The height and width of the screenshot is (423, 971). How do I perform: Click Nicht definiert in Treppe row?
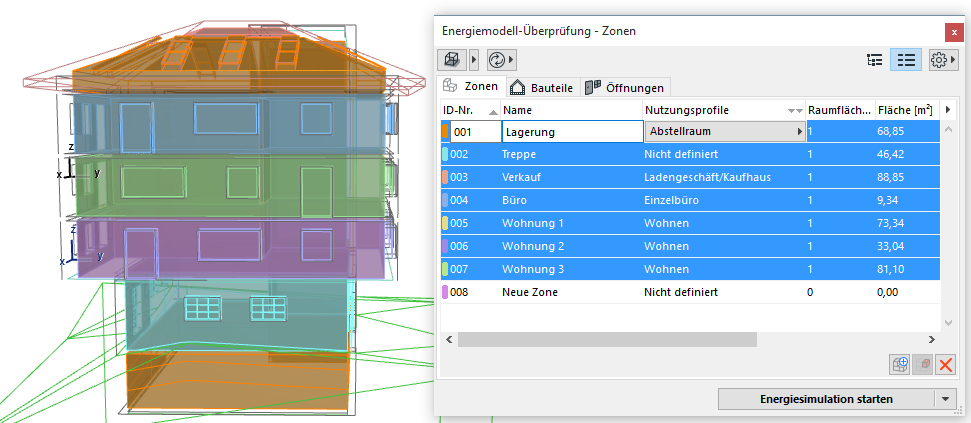(x=681, y=154)
